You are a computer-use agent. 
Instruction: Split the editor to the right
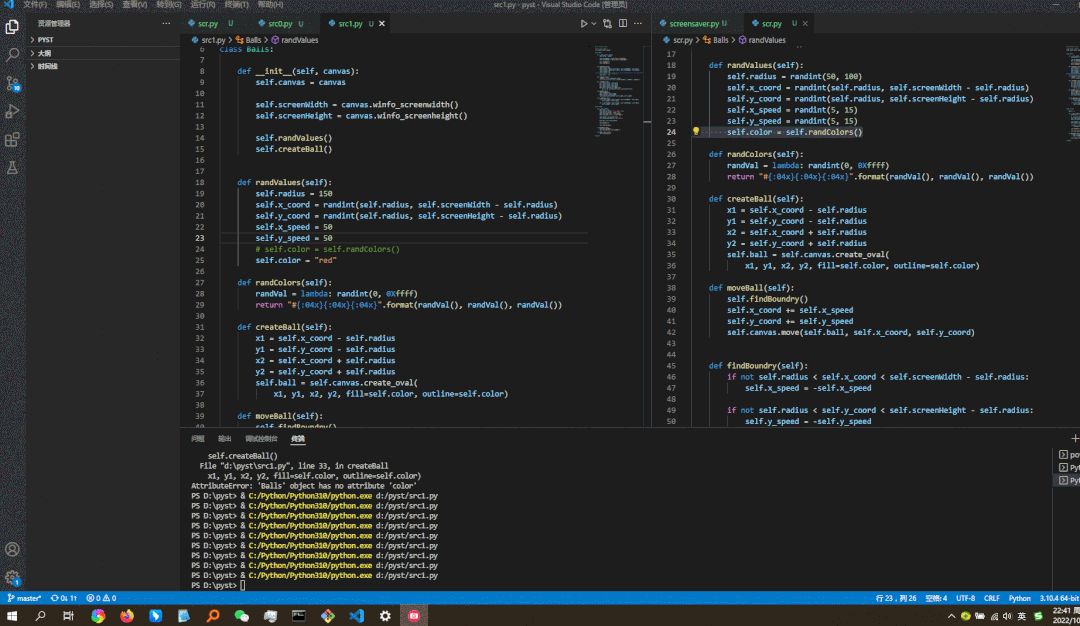click(x=623, y=23)
